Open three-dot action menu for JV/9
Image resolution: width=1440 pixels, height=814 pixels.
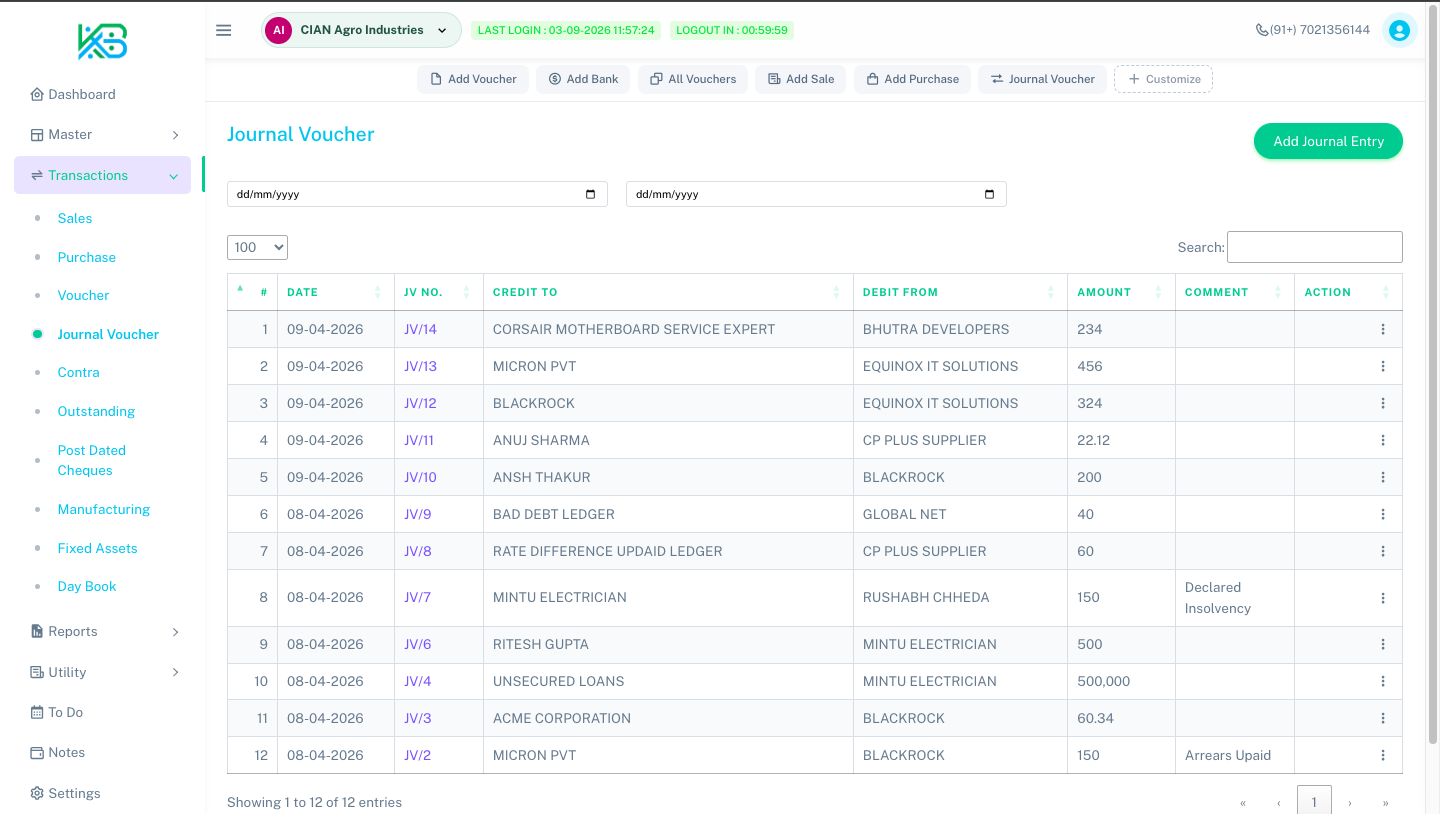pos(1383,514)
